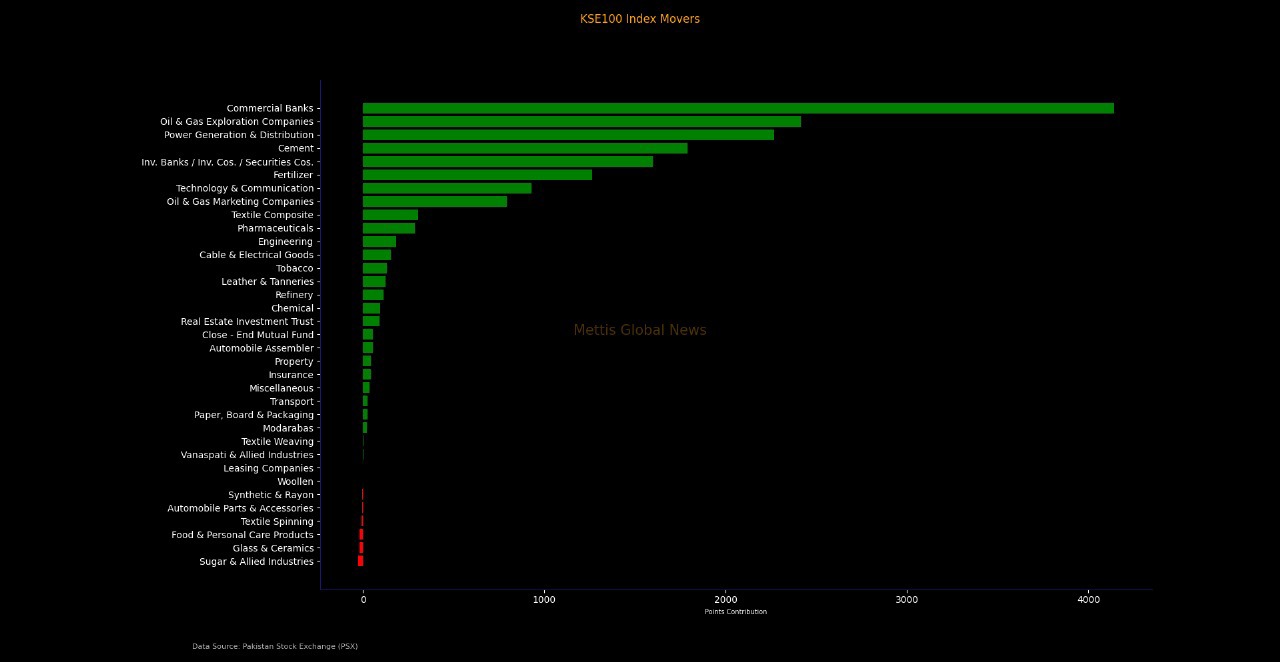Click the Pharmaceuticals category label
Image resolution: width=1280 pixels, height=662 pixels.
tap(275, 228)
